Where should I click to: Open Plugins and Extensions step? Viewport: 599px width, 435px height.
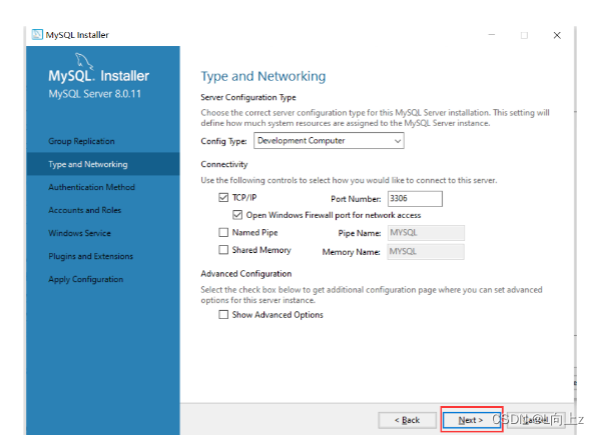[x=103, y=256]
